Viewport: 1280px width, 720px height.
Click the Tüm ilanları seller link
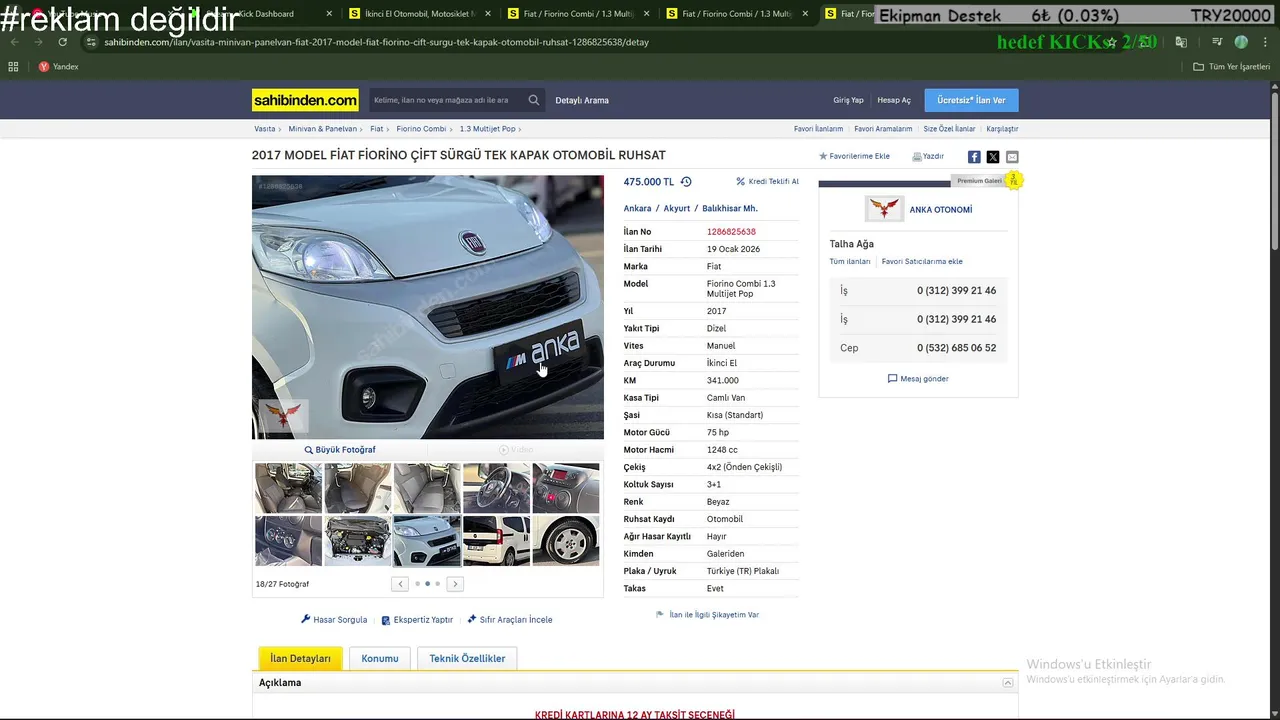(850, 262)
